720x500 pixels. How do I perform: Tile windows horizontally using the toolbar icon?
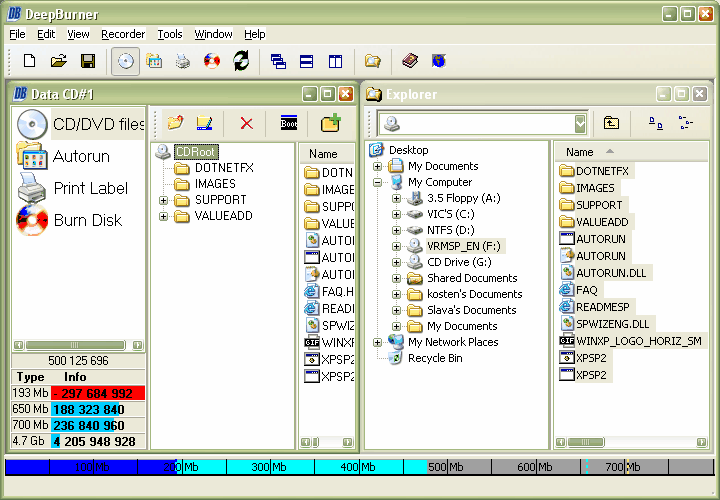tap(306, 61)
